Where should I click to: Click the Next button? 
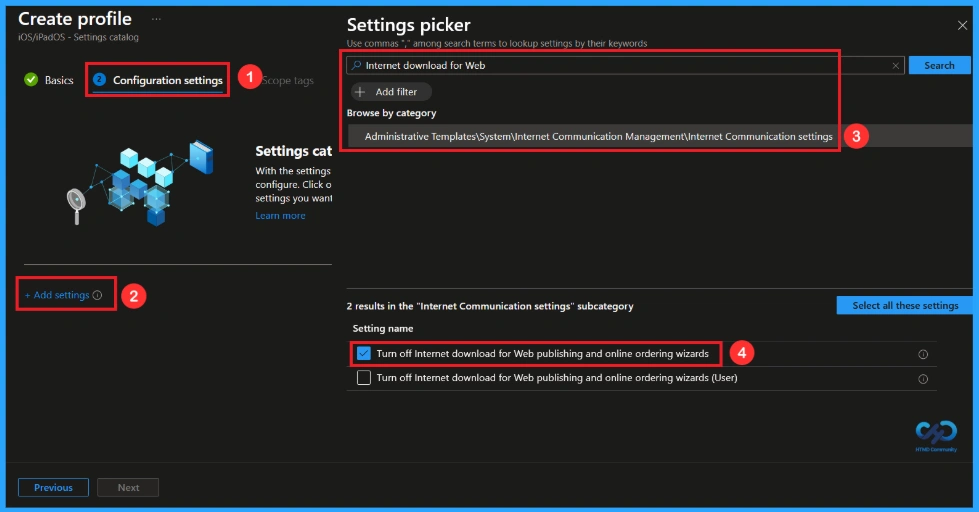128,488
